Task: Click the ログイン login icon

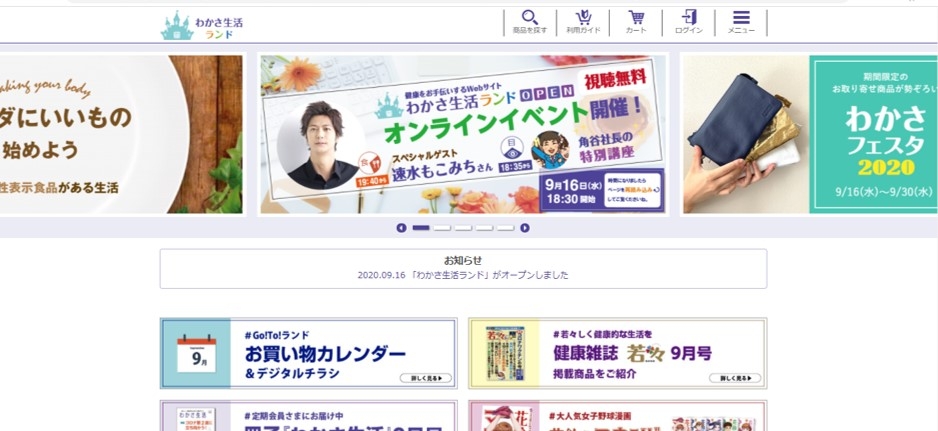Action: pos(689,22)
